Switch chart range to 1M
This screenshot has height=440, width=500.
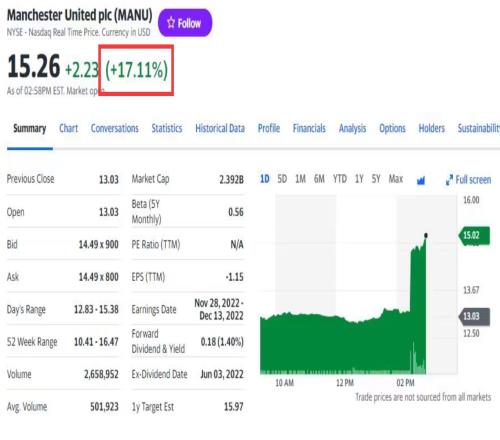tap(300, 179)
